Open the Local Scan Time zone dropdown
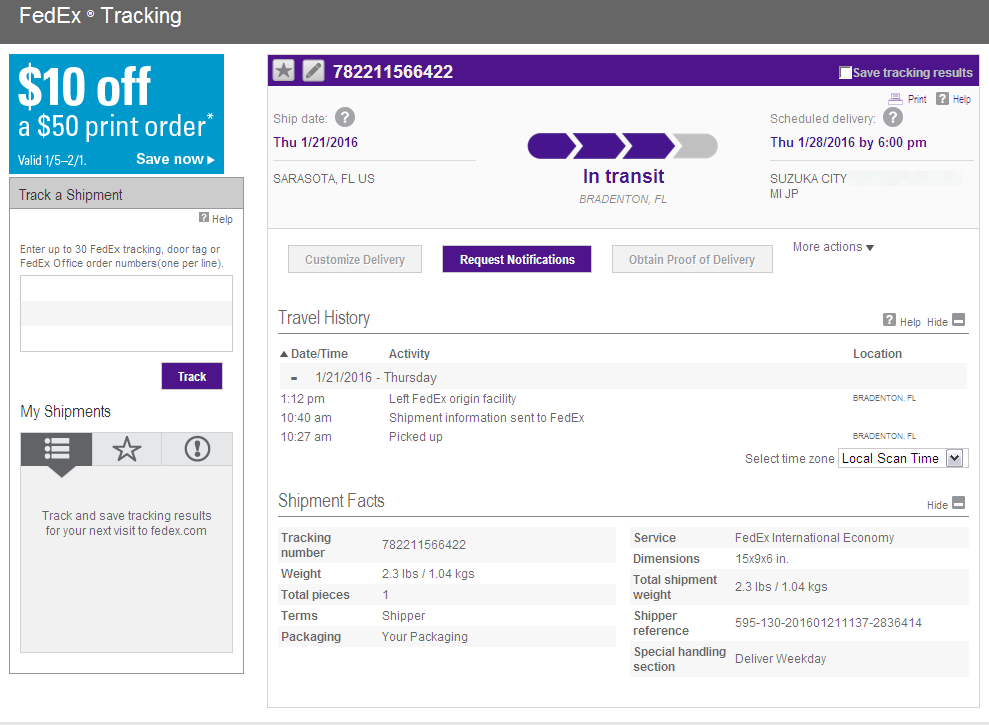Screen dimensions: 989x725 (x=953, y=458)
